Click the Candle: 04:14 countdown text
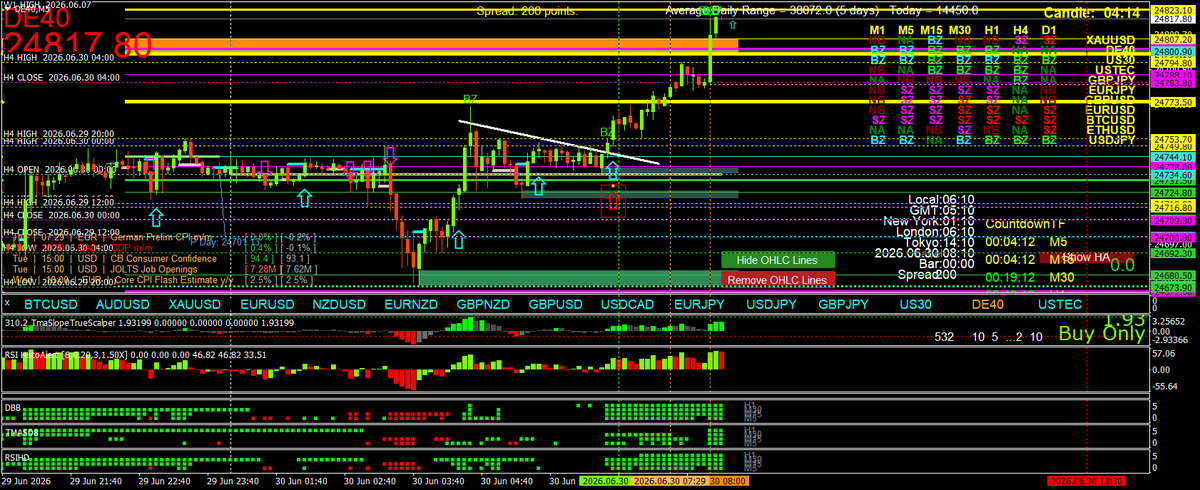Viewport: 1200px width, 490px height. point(1093,12)
